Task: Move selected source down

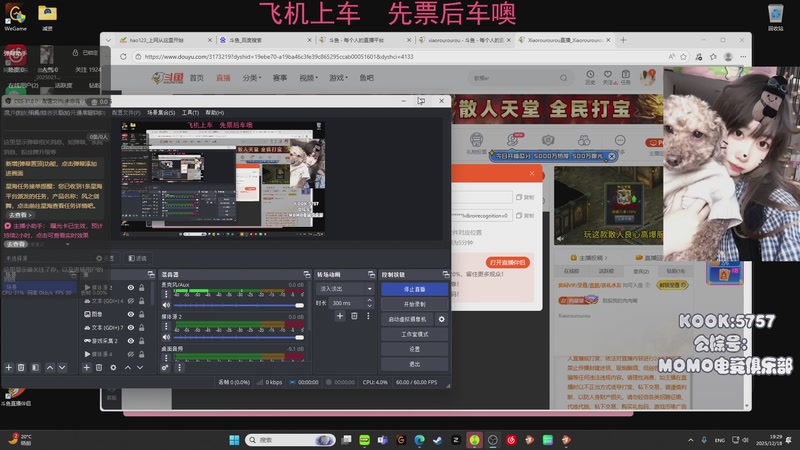Action: (140, 367)
